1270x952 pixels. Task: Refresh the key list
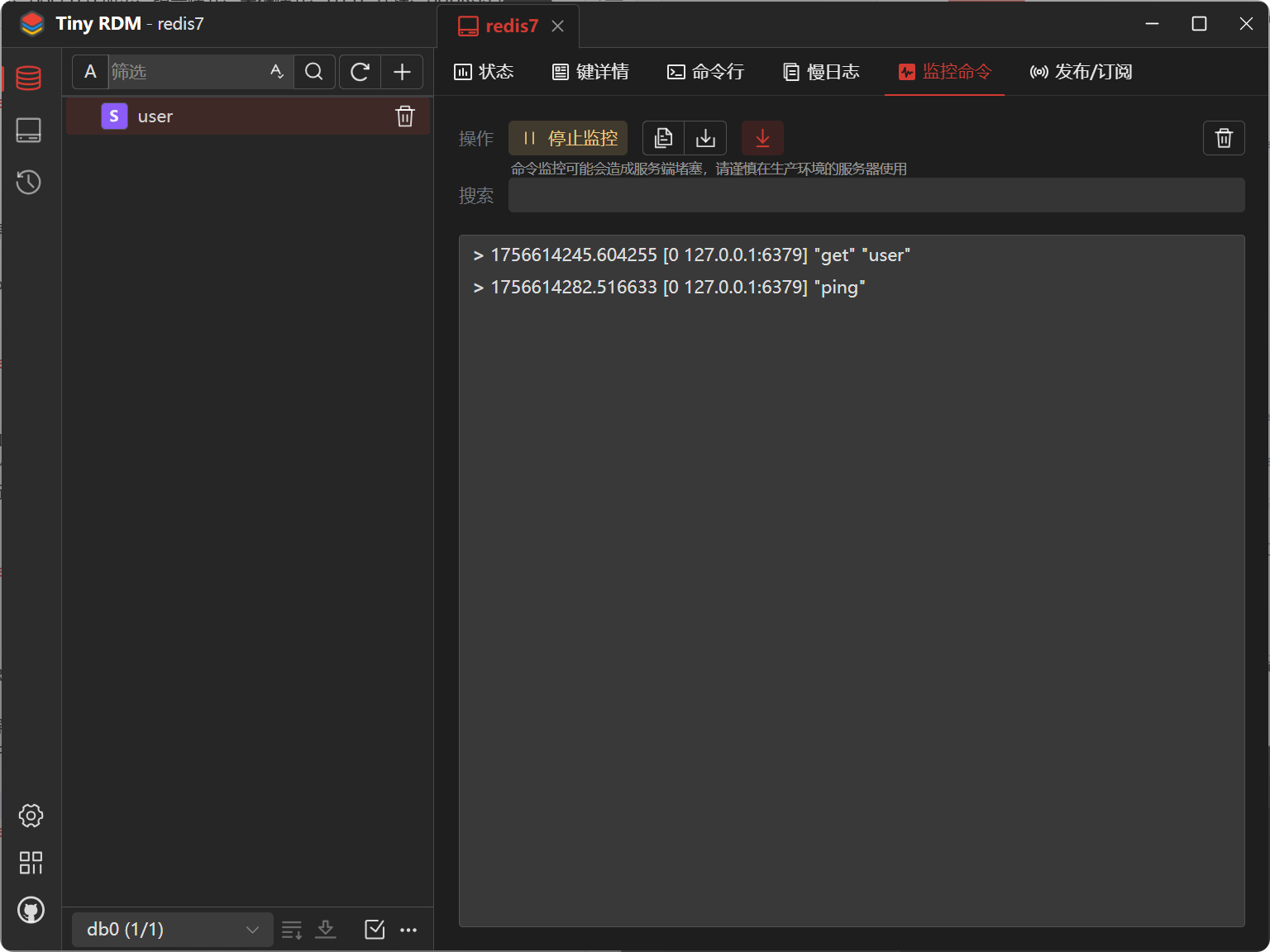(360, 72)
